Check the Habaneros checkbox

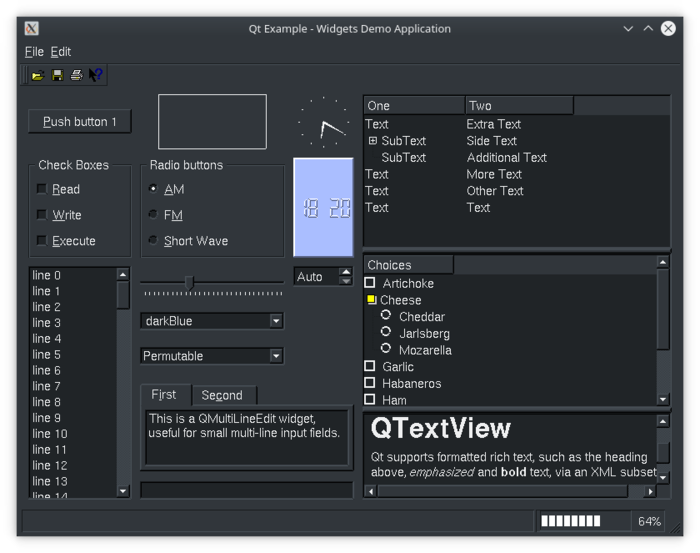click(370, 383)
